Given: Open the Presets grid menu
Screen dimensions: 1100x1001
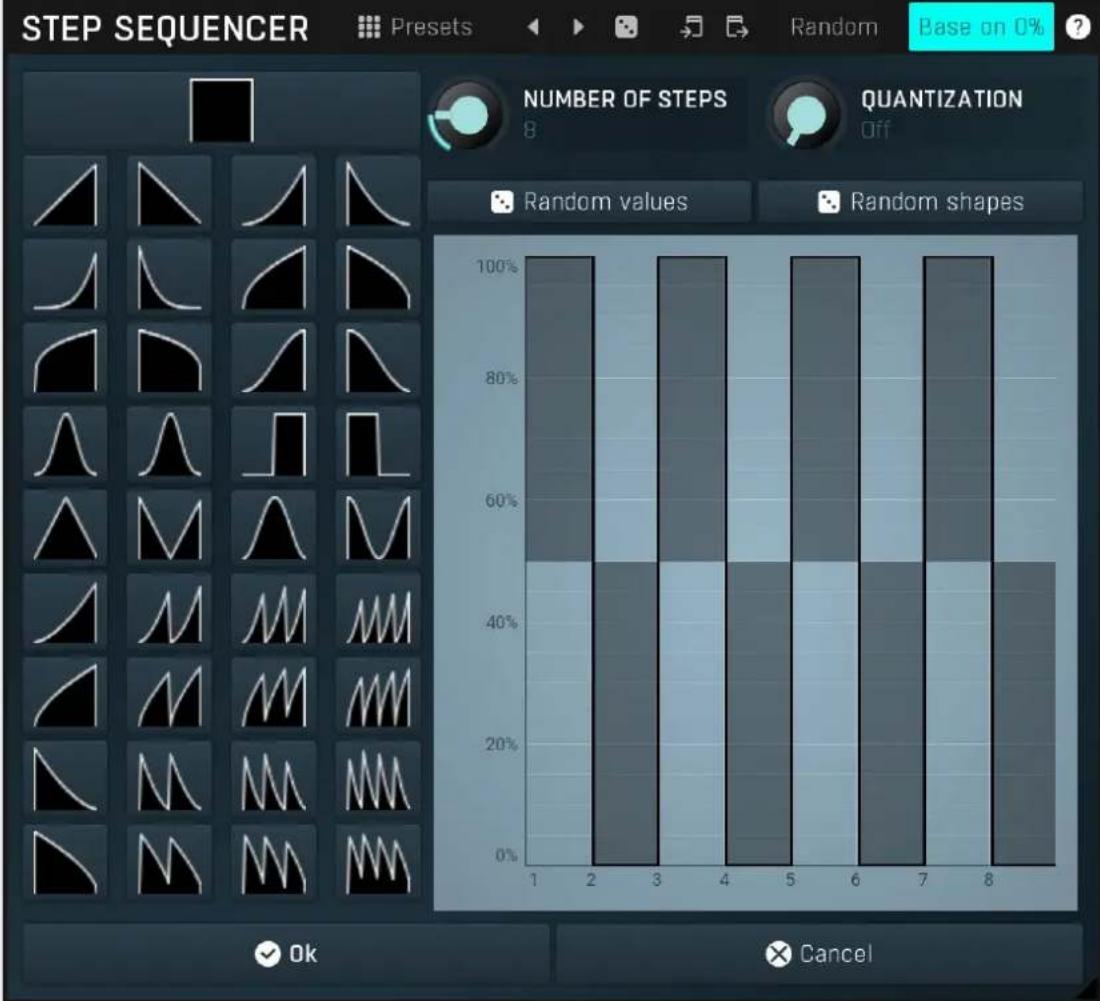Looking at the screenshot, I should (x=415, y=27).
